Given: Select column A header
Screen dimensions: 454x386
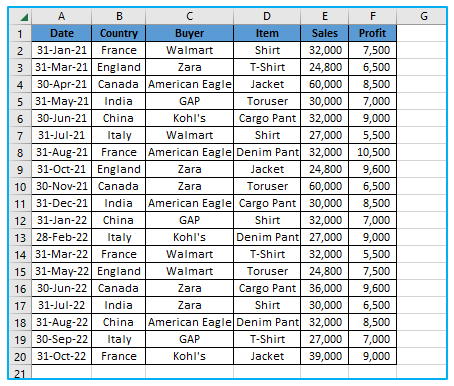Looking at the screenshot, I should pos(62,16).
